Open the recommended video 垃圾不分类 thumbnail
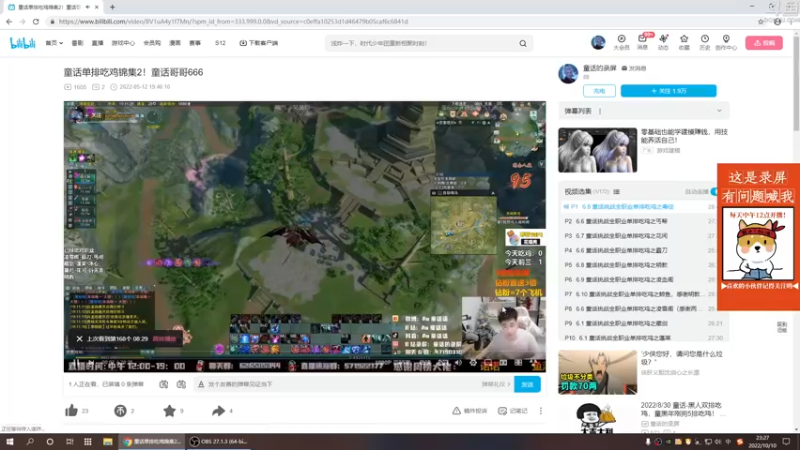This screenshot has height=450, width=800. coord(597,372)
